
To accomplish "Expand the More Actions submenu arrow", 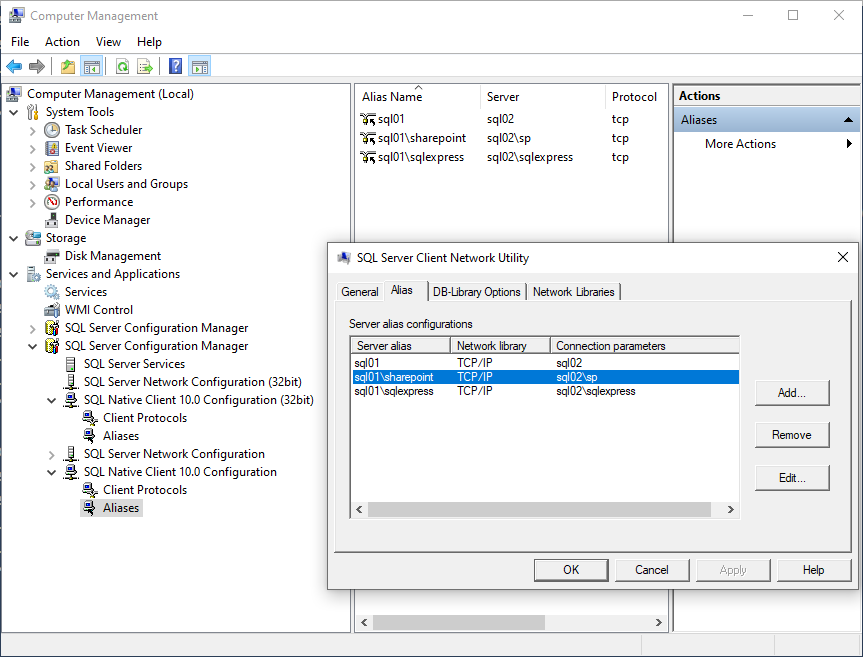I will pyautogui.click(x=849, y=144).
